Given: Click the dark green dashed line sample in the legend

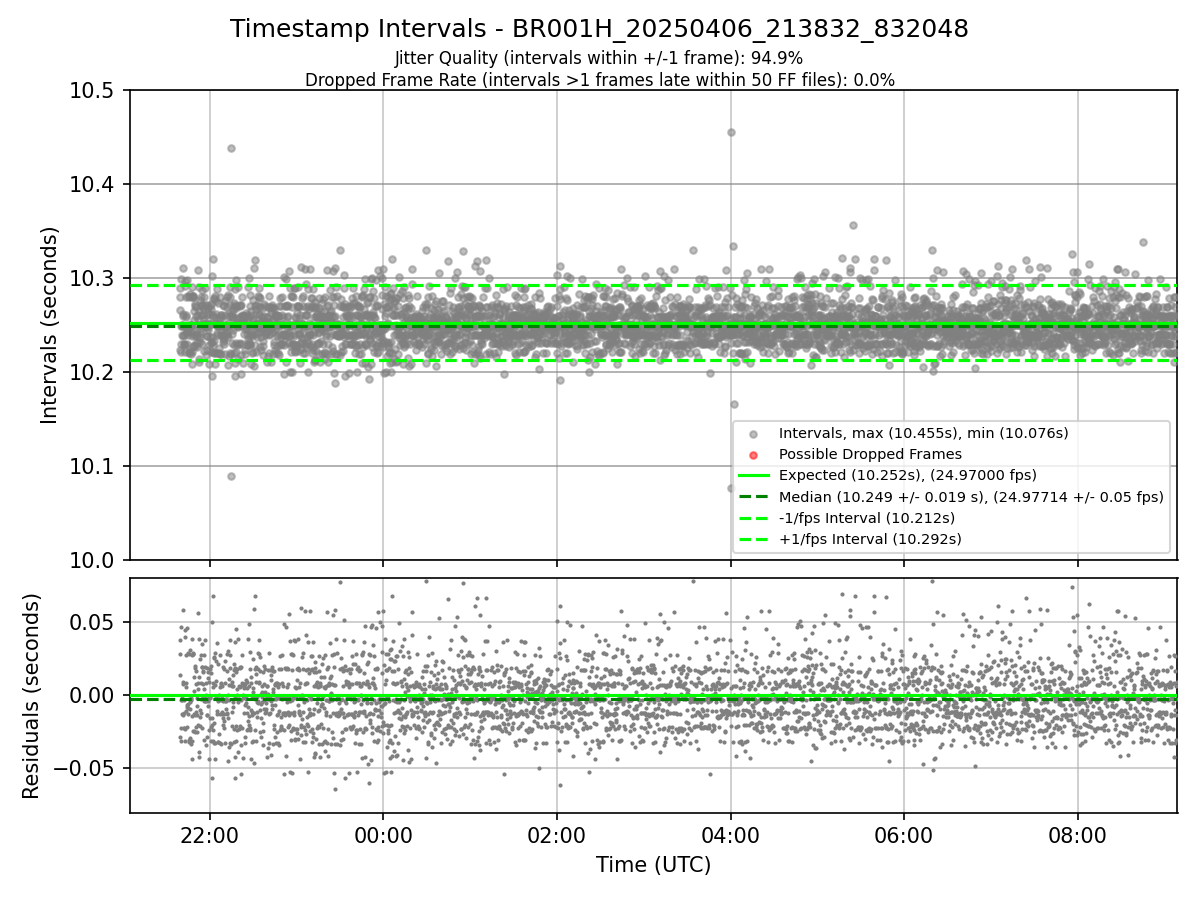Looking at the screenshot, I should coord(754,497).
